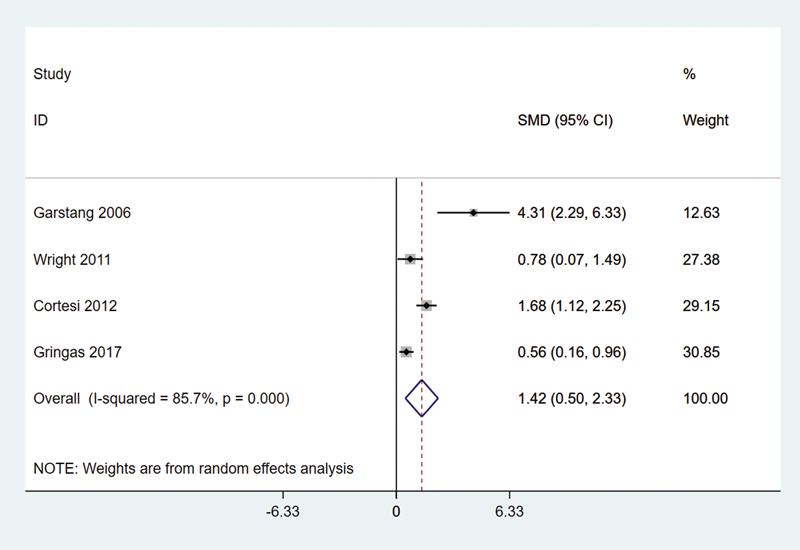Click the Wright 2011 point estimate square
The height and width of the screenshot is (550, 800).
click(410, 259)
